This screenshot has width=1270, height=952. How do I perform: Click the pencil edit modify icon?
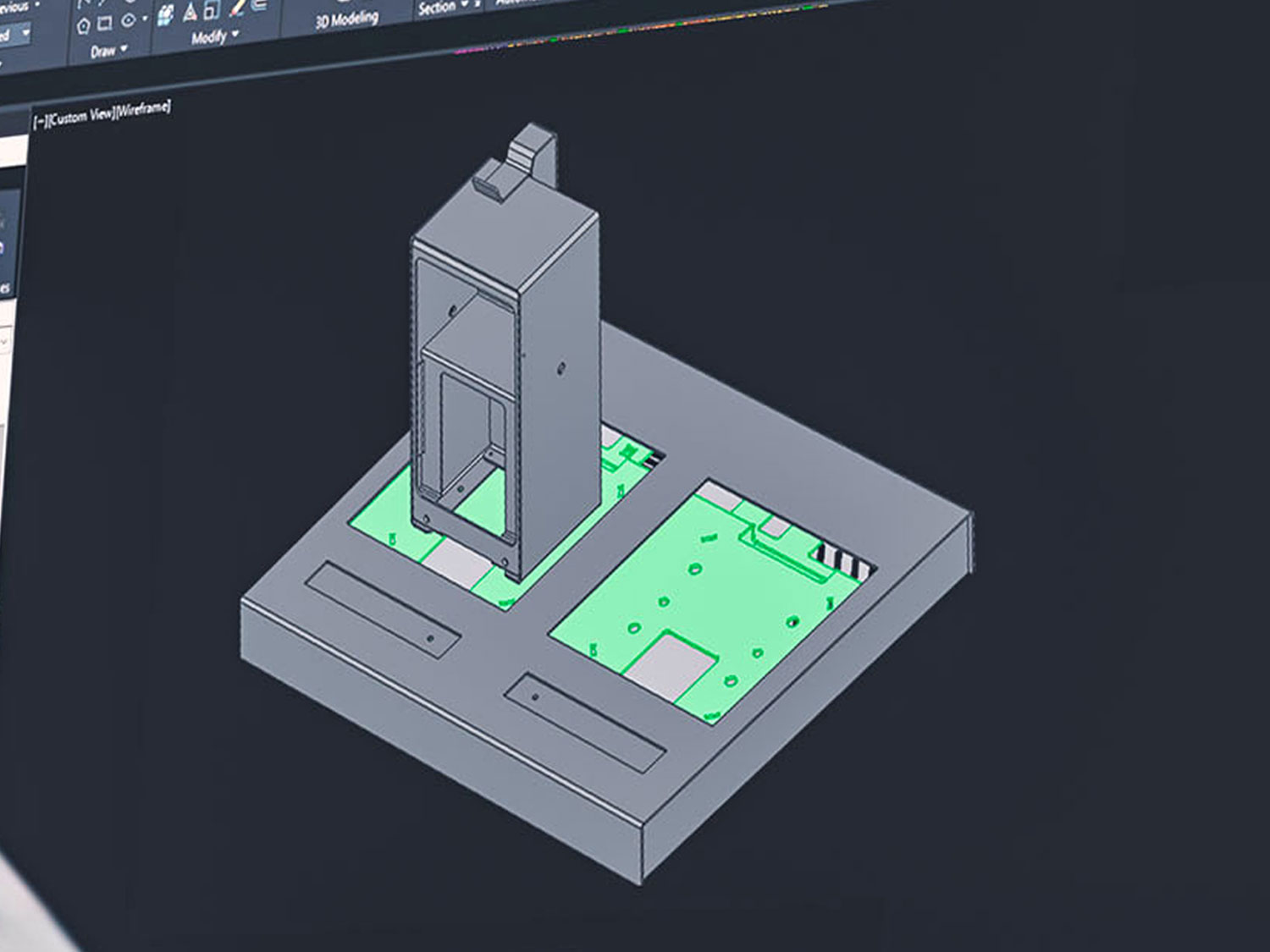tap(238, 7)
